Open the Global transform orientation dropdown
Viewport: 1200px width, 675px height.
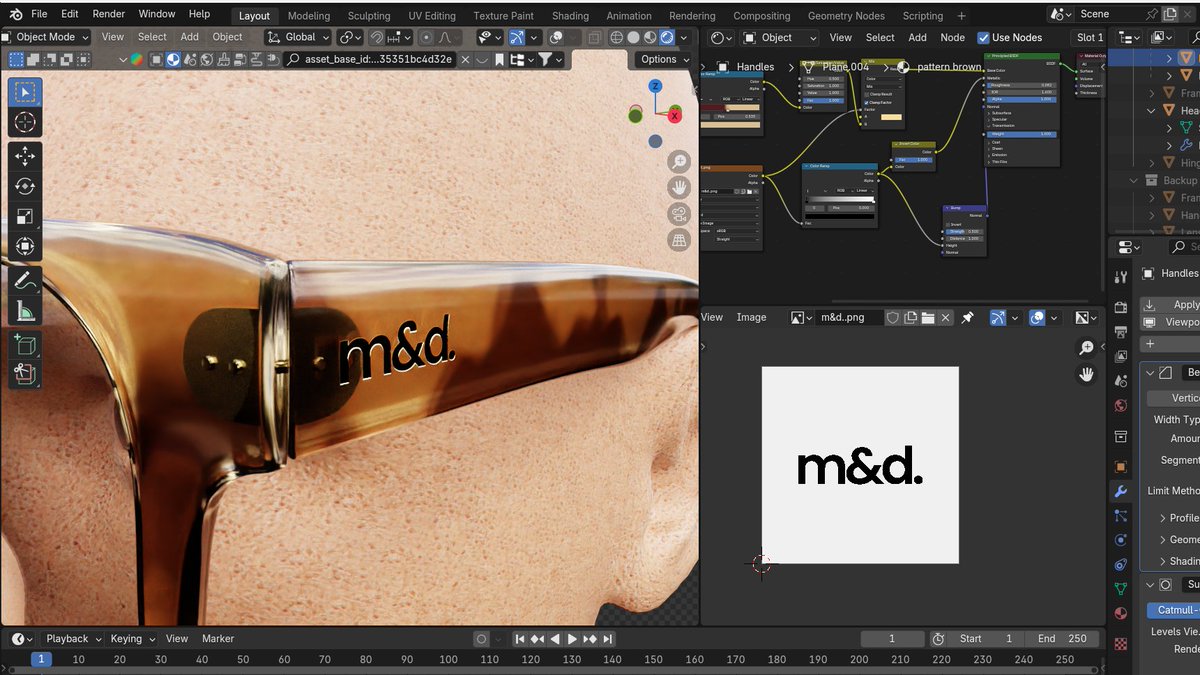[299, 37]
